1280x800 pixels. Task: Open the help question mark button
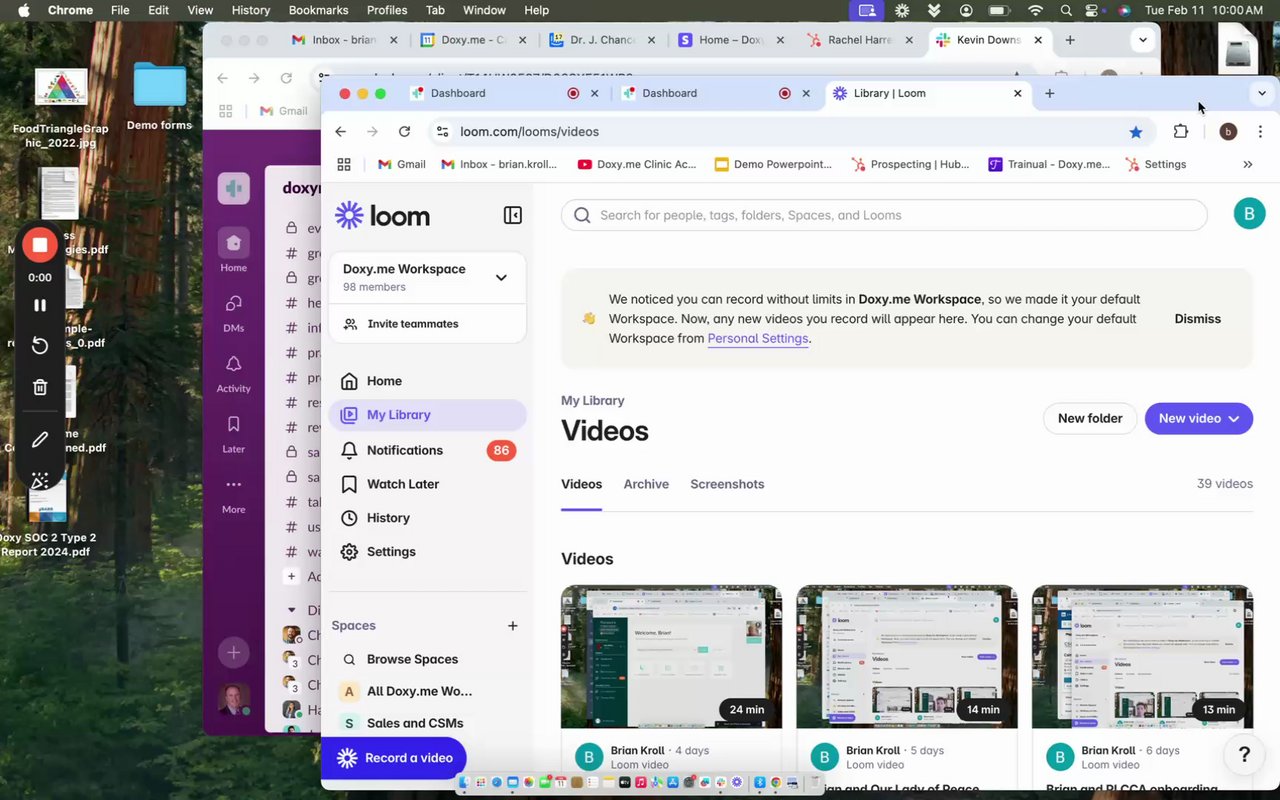pos(1244,754)
